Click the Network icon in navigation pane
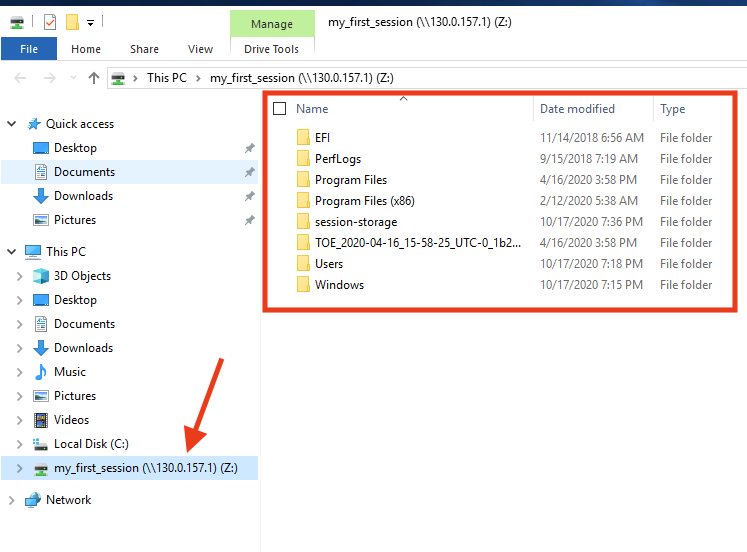Image resolution: width=747 pixels, height=552 pixels. (x=33, y=500)
